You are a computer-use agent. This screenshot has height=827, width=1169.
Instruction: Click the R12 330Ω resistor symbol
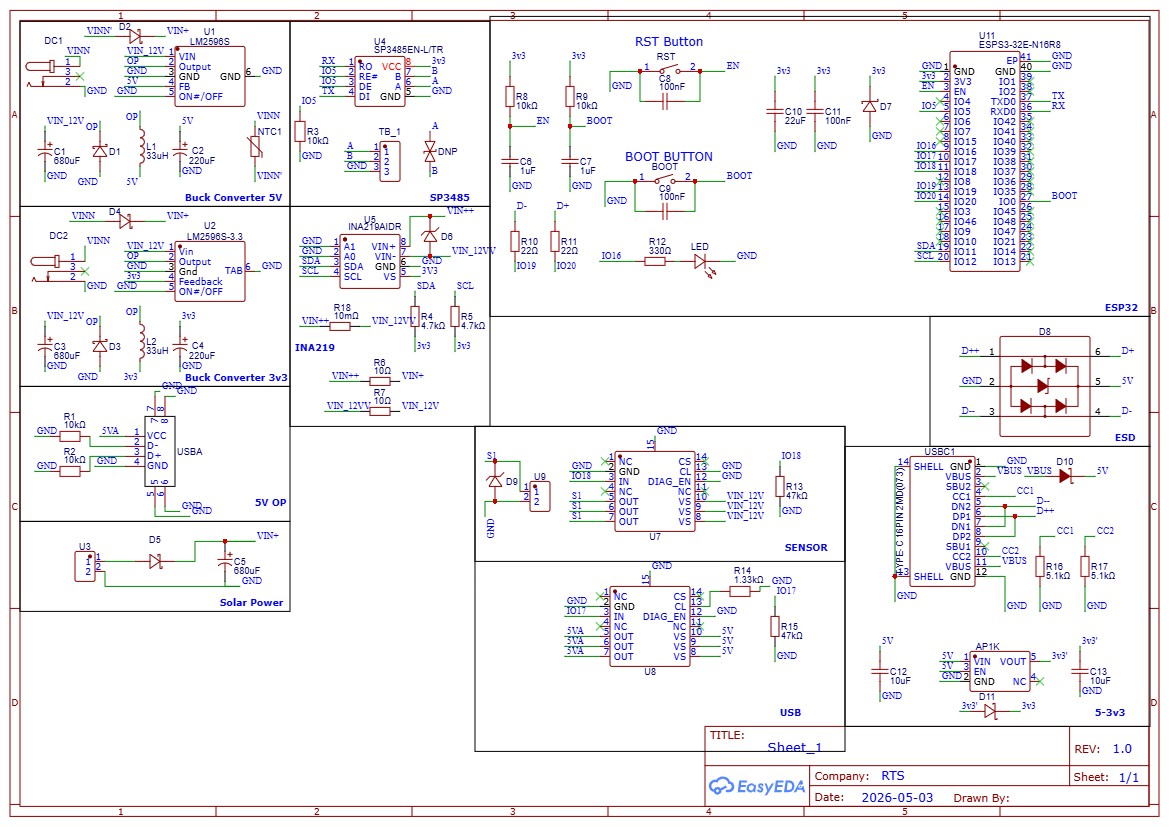coord(655,260)
